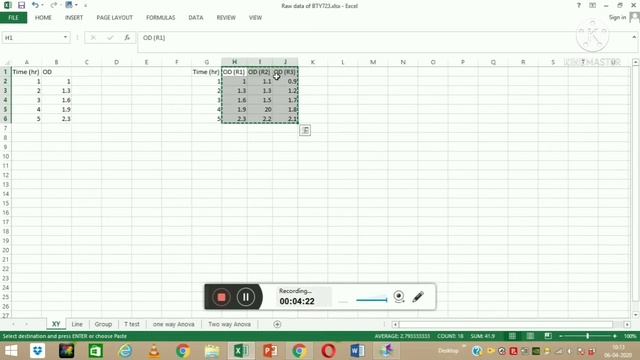
Task: Select column K header
Action: click(x=313, y=62)
